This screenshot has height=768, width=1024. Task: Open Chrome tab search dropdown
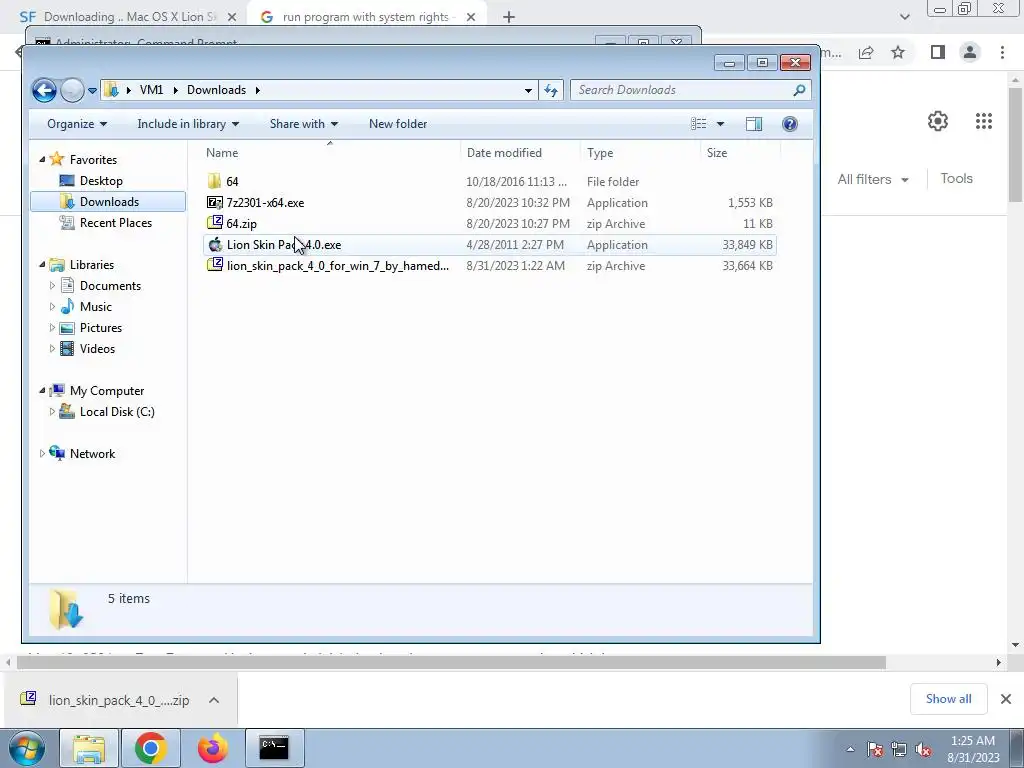point(904,17)
